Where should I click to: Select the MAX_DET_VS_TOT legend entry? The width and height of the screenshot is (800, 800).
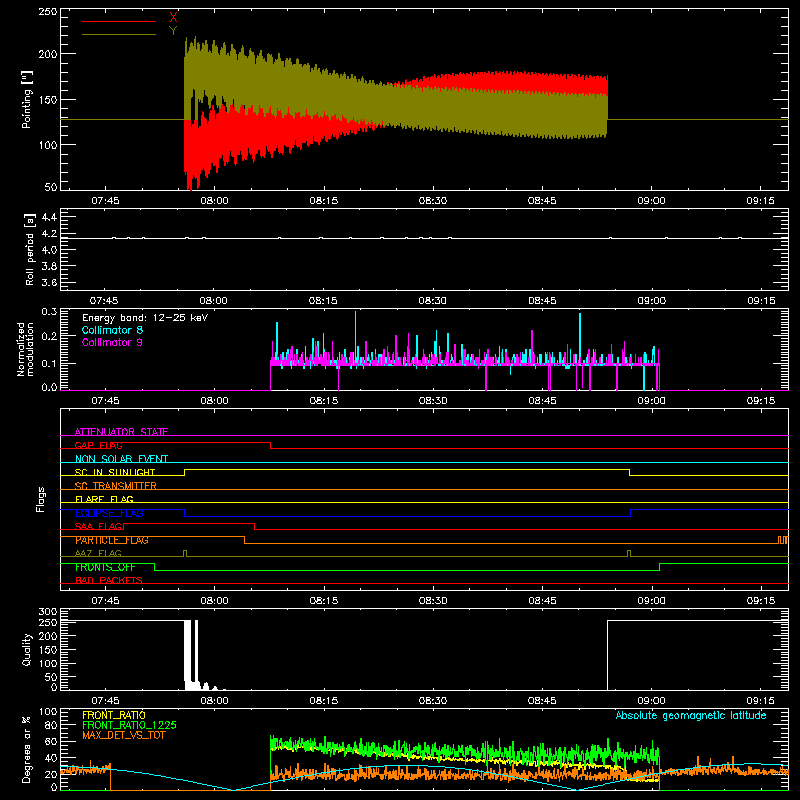coord(124,735)
